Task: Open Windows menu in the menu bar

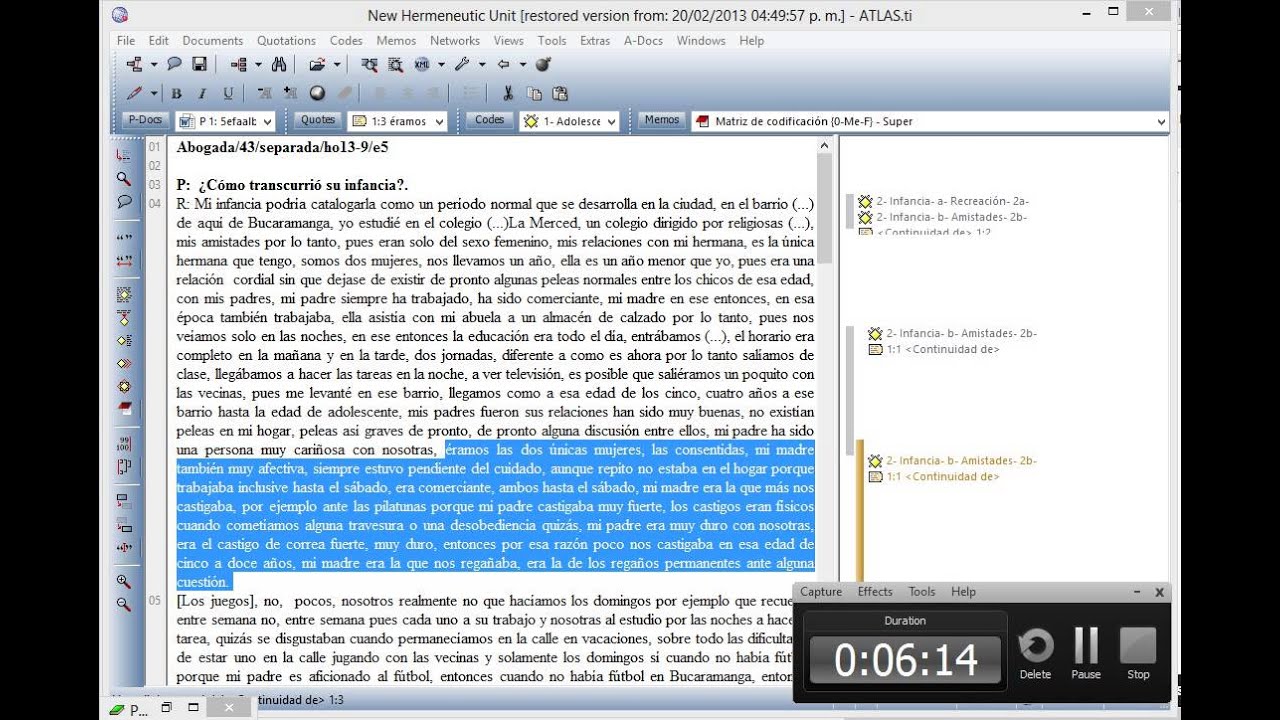Action: 700,41
